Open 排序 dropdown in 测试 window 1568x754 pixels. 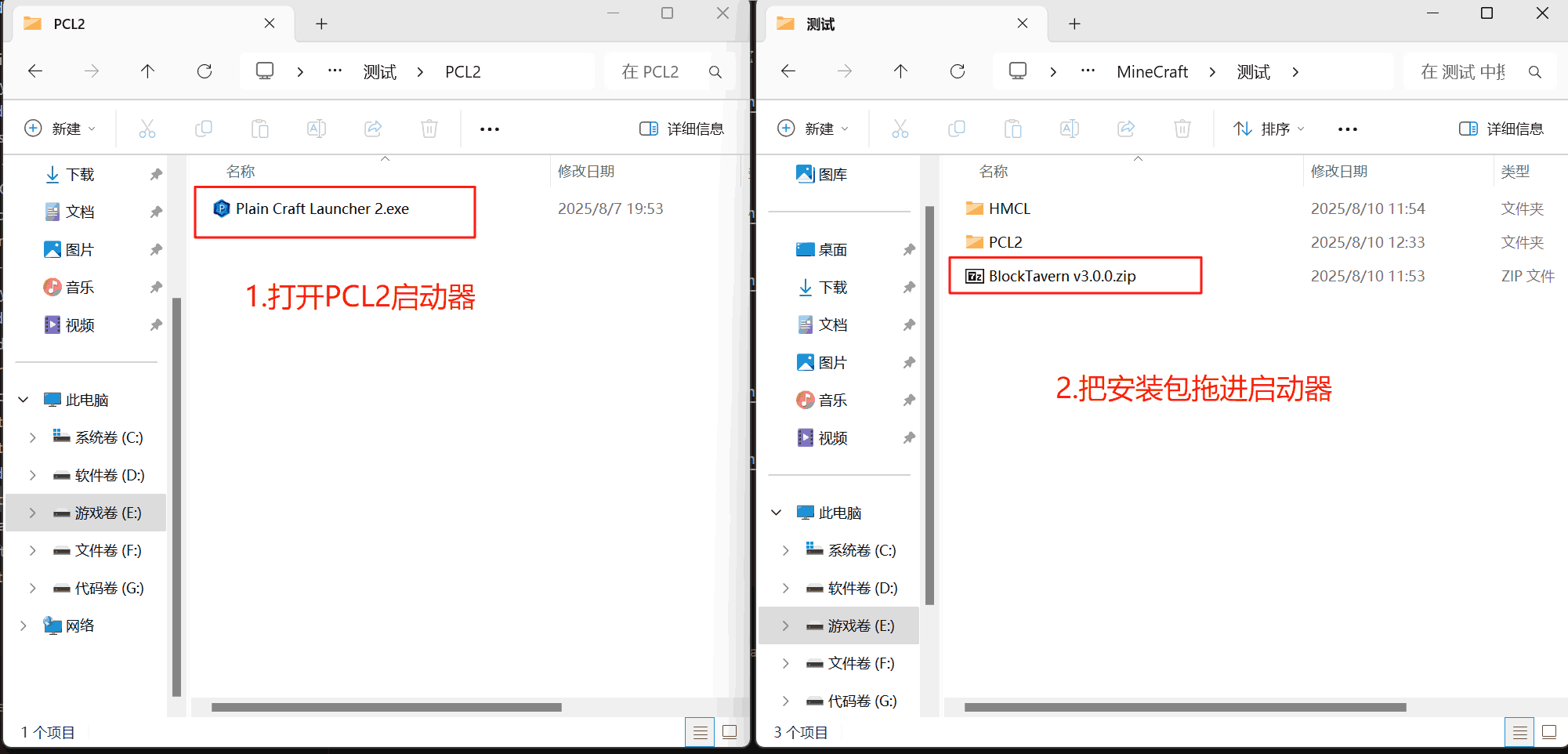(x=1269, y=129)
